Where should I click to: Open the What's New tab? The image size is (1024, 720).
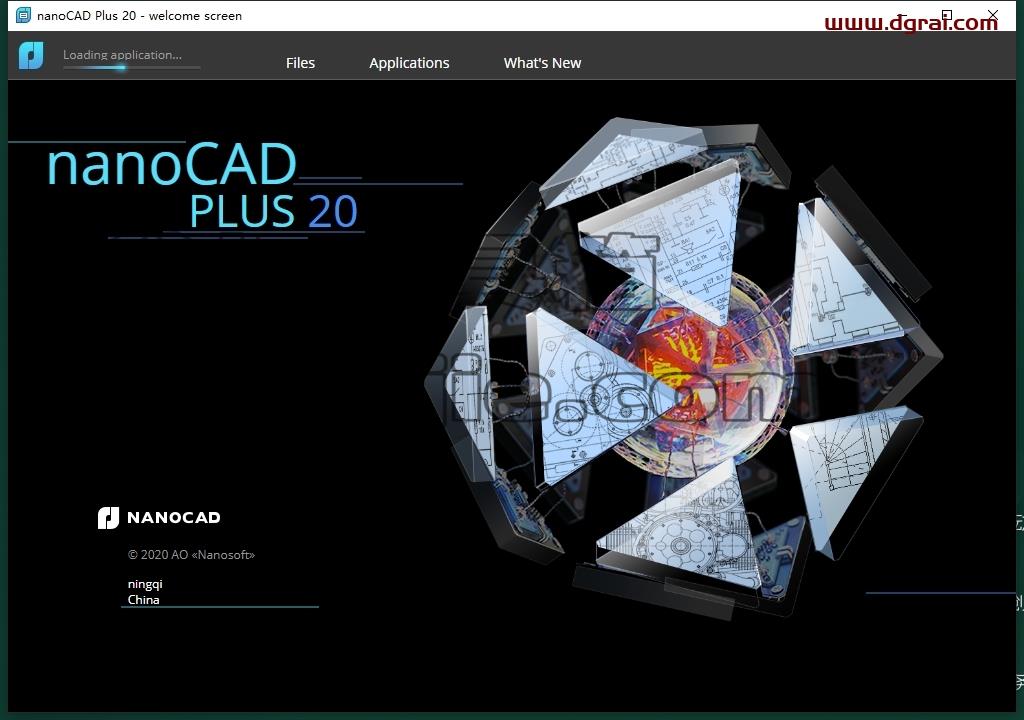point(542,63)
